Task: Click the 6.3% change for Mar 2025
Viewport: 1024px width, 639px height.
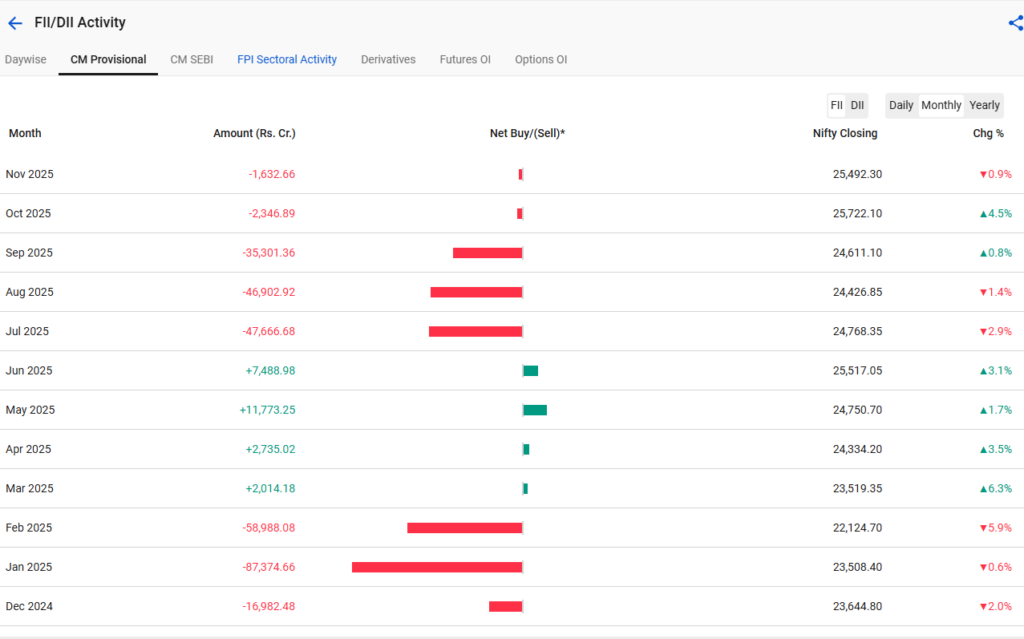Action: click(996, 488)
